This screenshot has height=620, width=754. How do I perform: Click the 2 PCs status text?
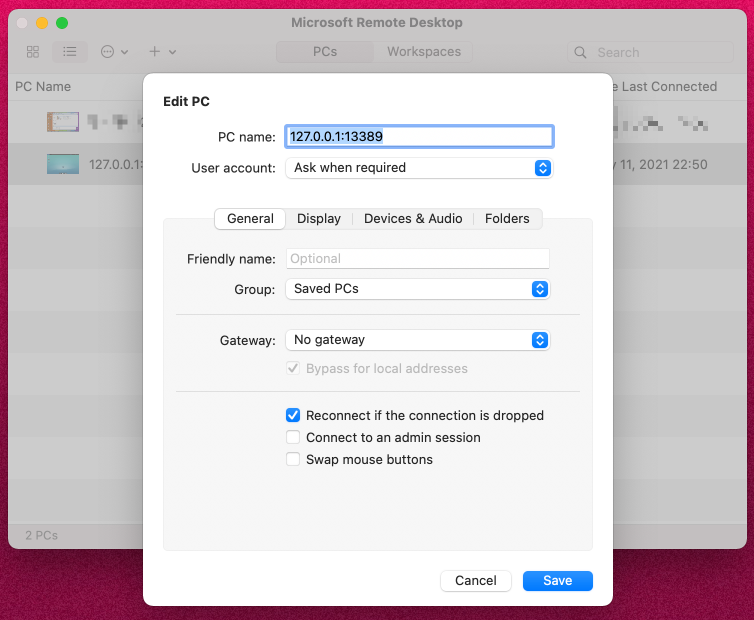point(41,535)
